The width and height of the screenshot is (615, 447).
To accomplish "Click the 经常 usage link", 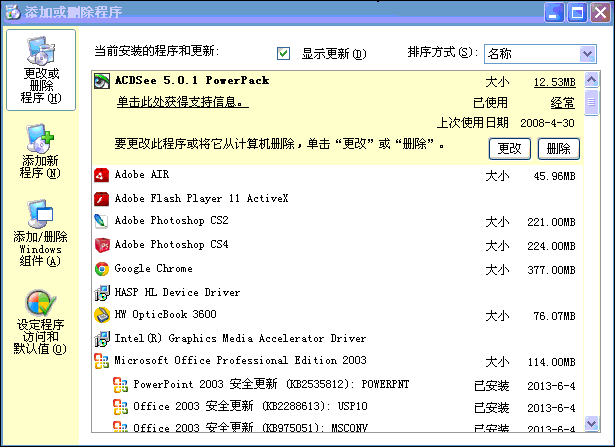I will pyautogui.click(x=562, y=103).
